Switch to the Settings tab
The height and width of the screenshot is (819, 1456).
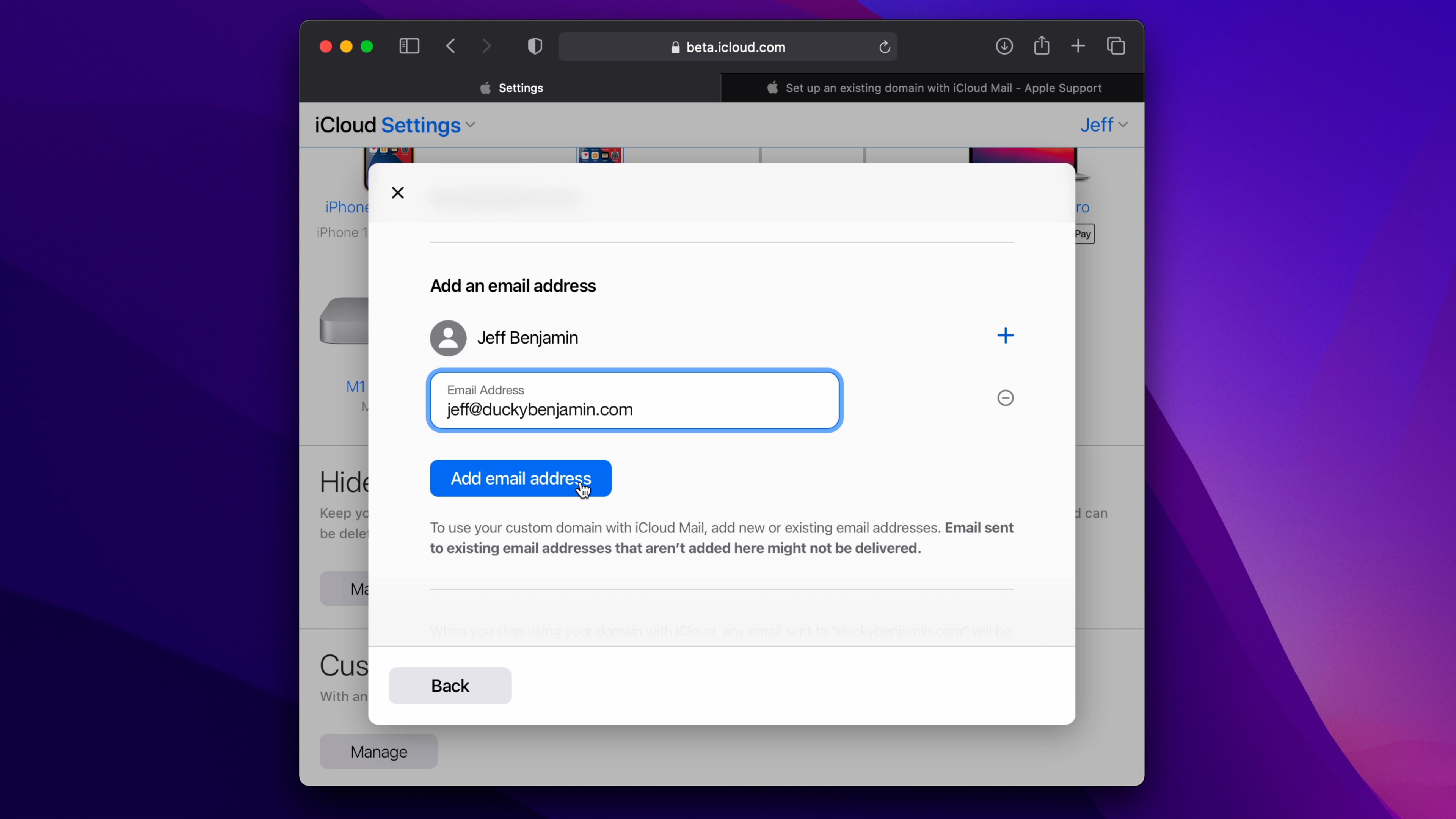pos(510,88)
